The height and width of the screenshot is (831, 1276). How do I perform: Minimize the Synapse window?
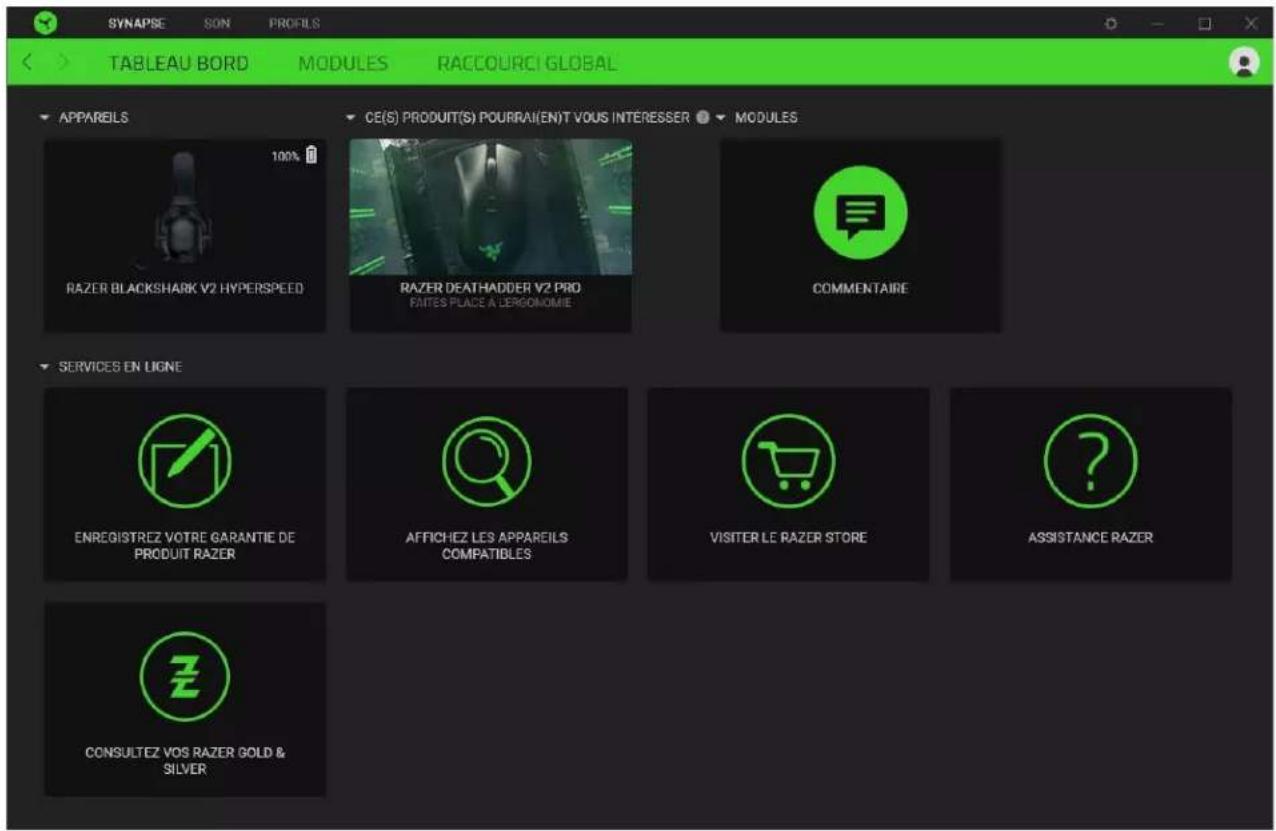(1159, 23)
